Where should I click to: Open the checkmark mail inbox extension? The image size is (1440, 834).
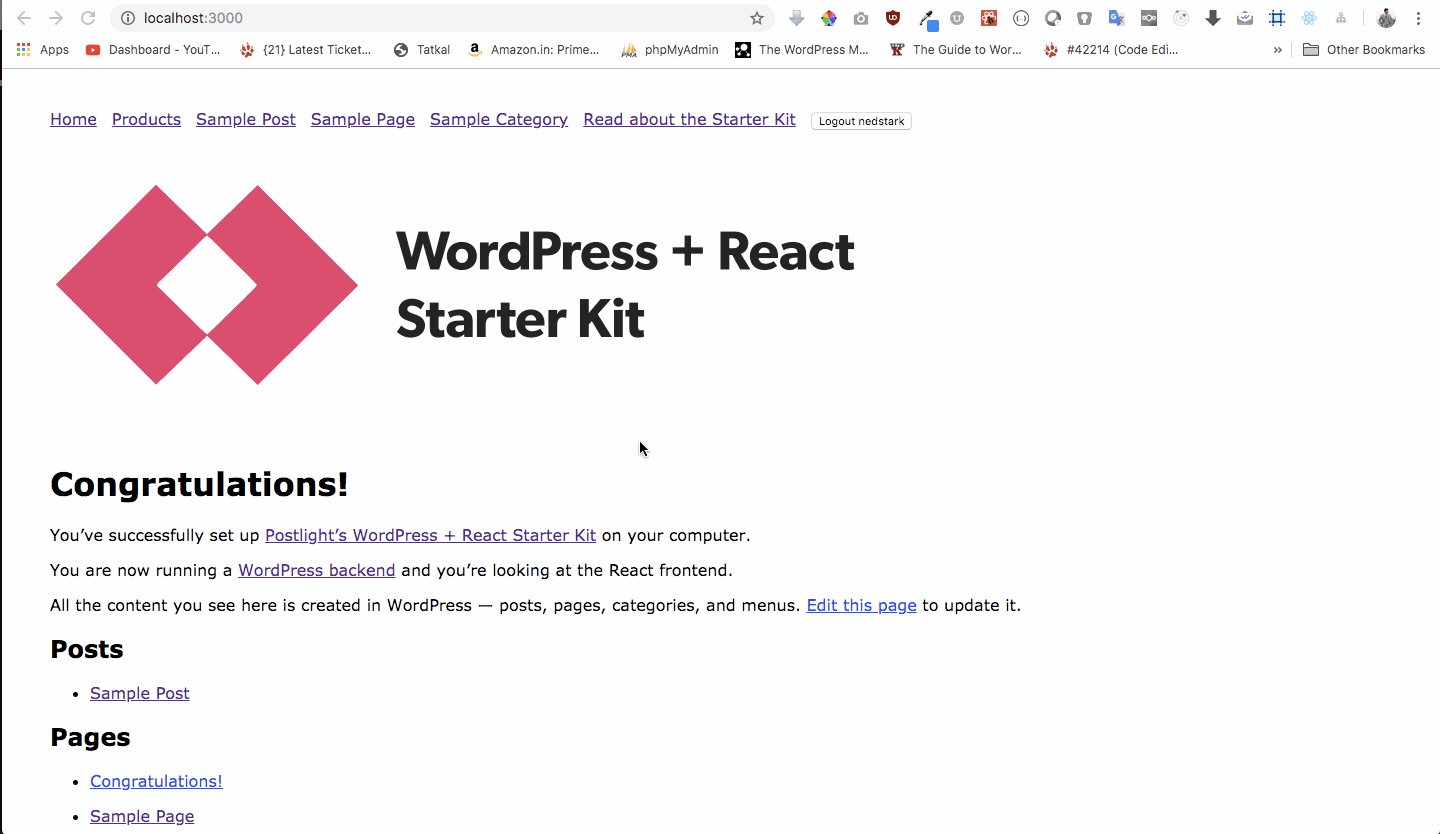point(1245,18)
